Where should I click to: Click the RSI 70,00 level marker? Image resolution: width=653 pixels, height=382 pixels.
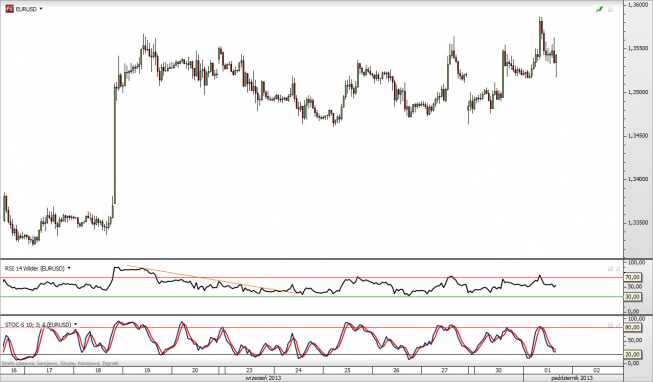[x=632, y=277]
